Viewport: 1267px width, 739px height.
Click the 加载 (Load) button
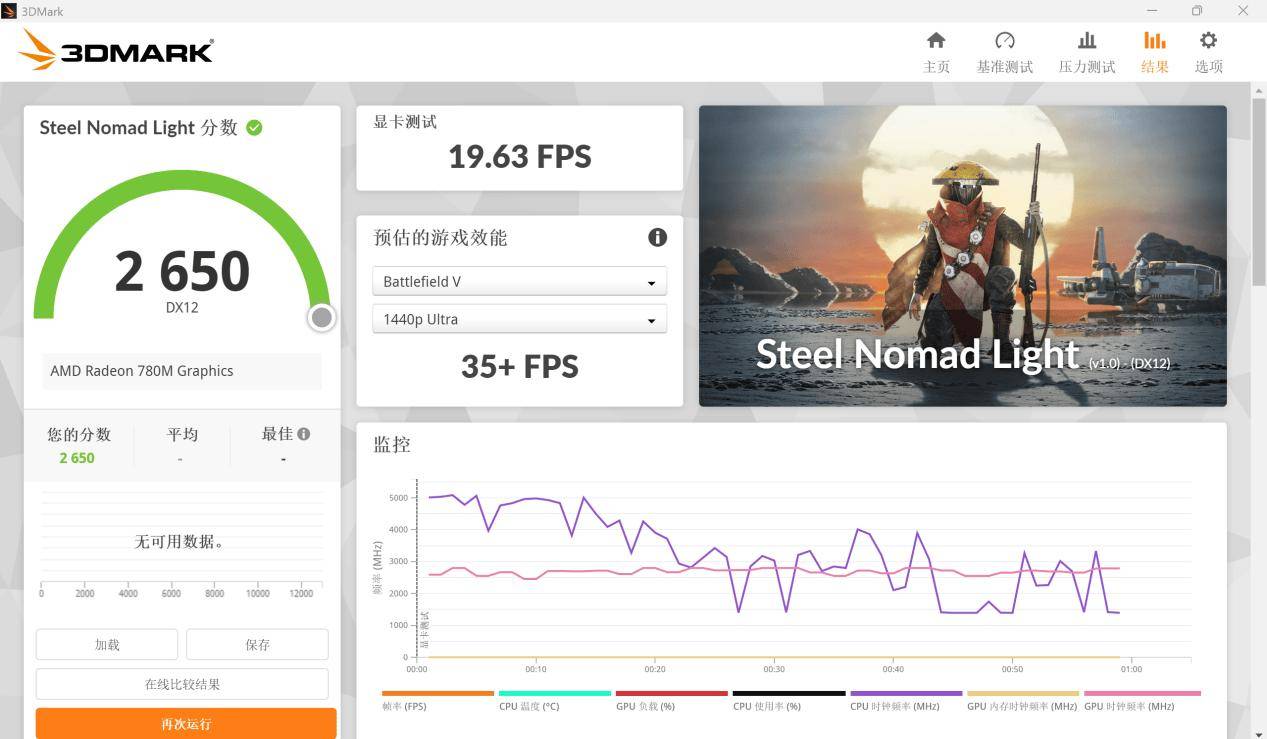coord(107,645)
